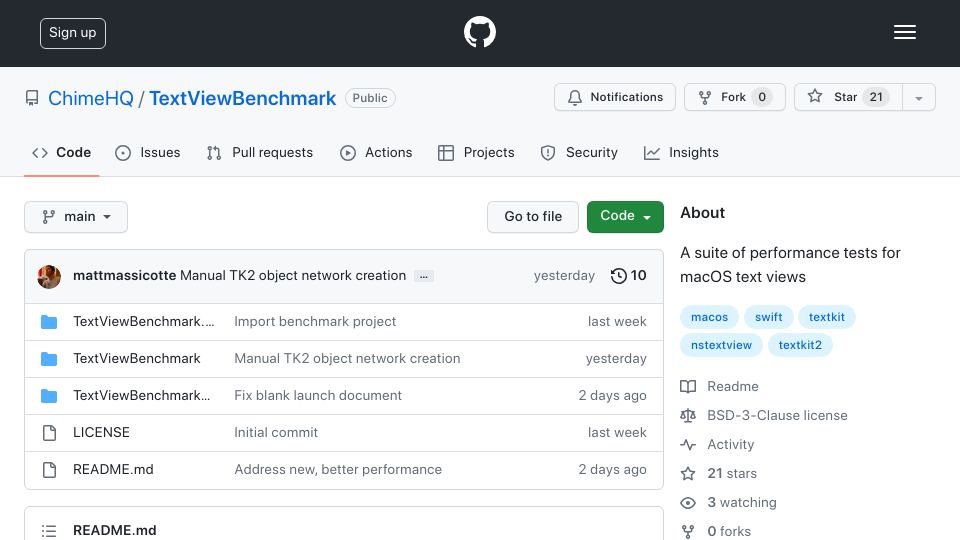The image size is (960, 540).
Task: Click the file icon next to README.md
Action: click(x=49, y=470)
